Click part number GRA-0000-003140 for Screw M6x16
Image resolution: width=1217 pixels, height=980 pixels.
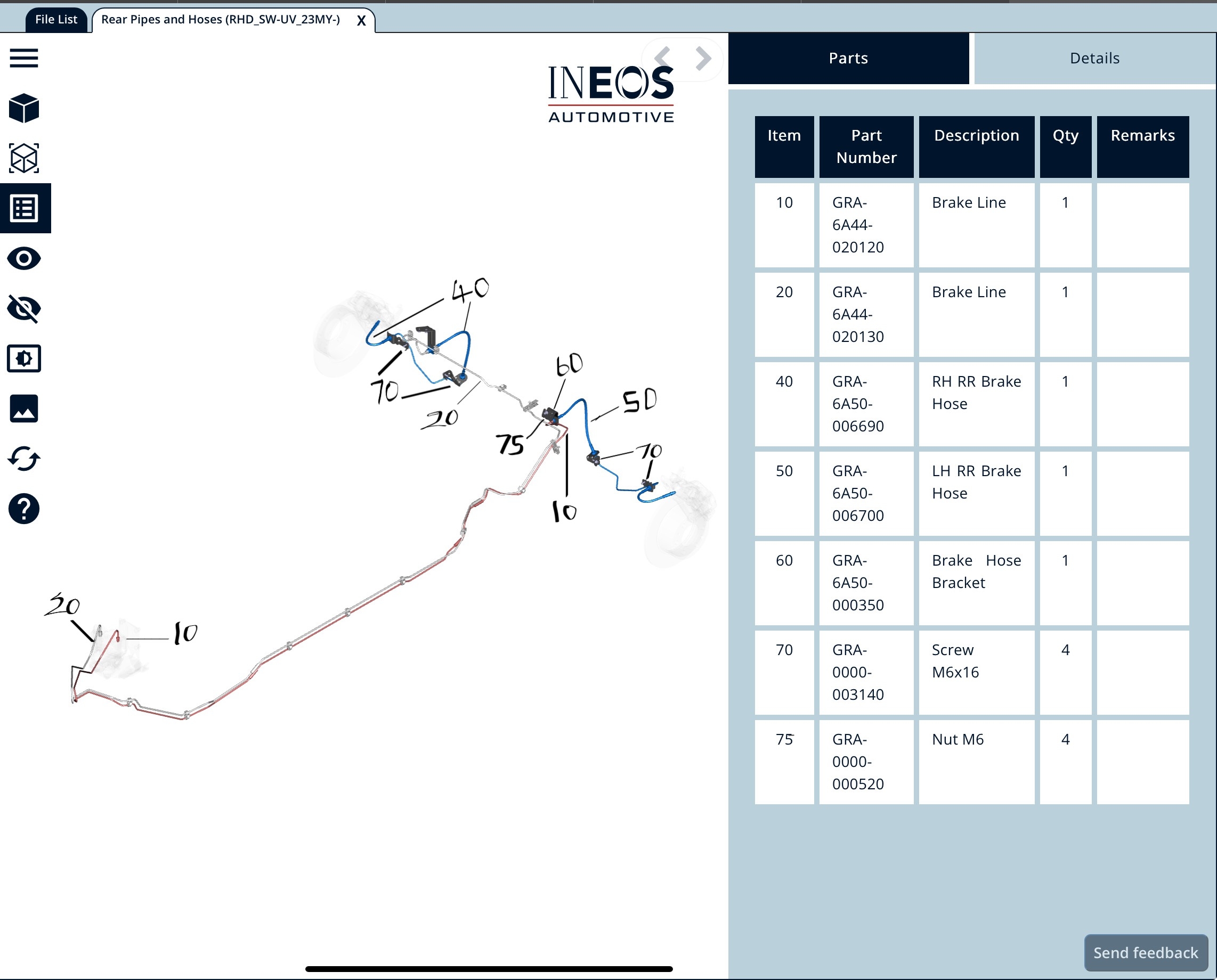click(x=857, y=672)
